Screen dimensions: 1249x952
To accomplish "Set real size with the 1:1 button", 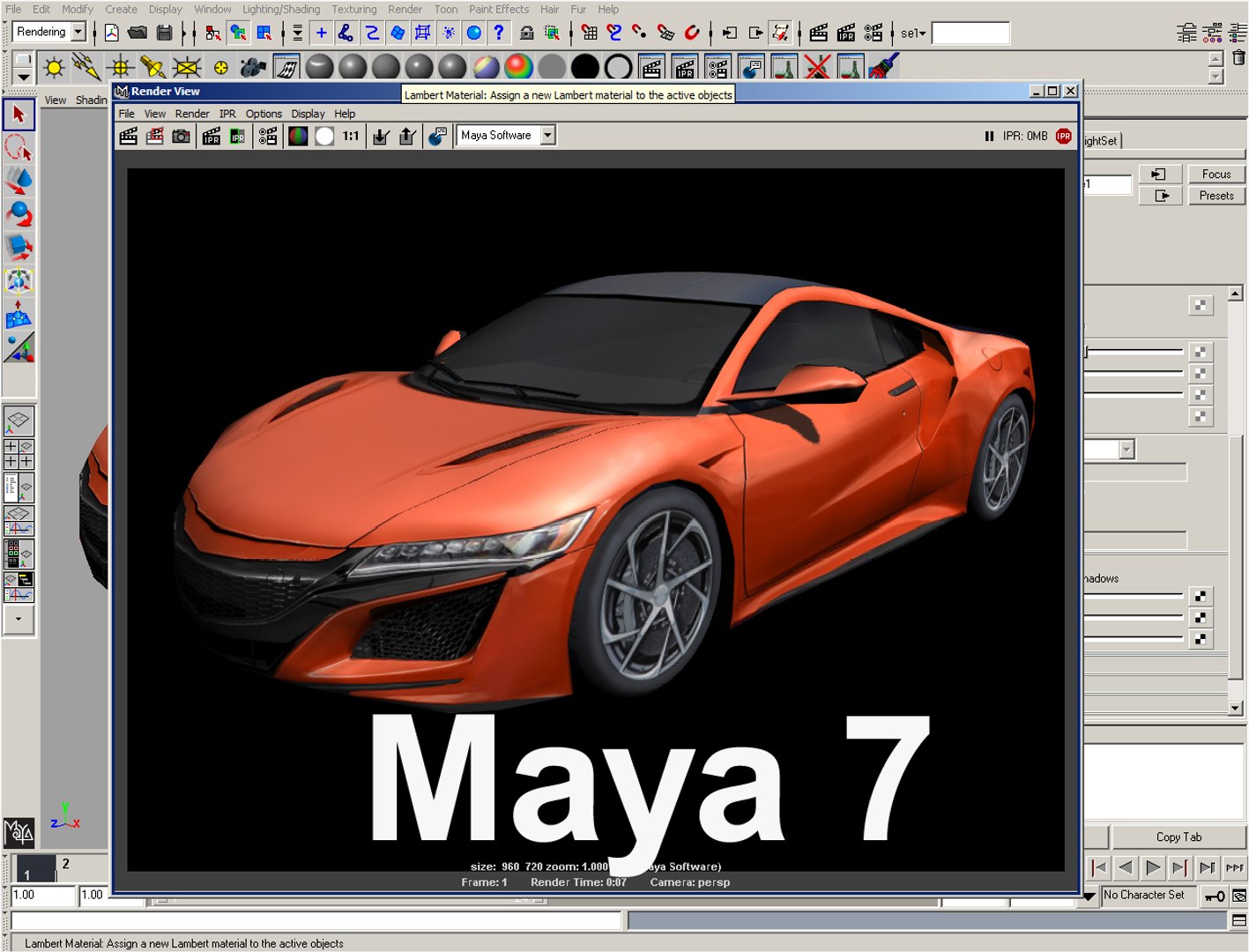I will click(351, 136).
